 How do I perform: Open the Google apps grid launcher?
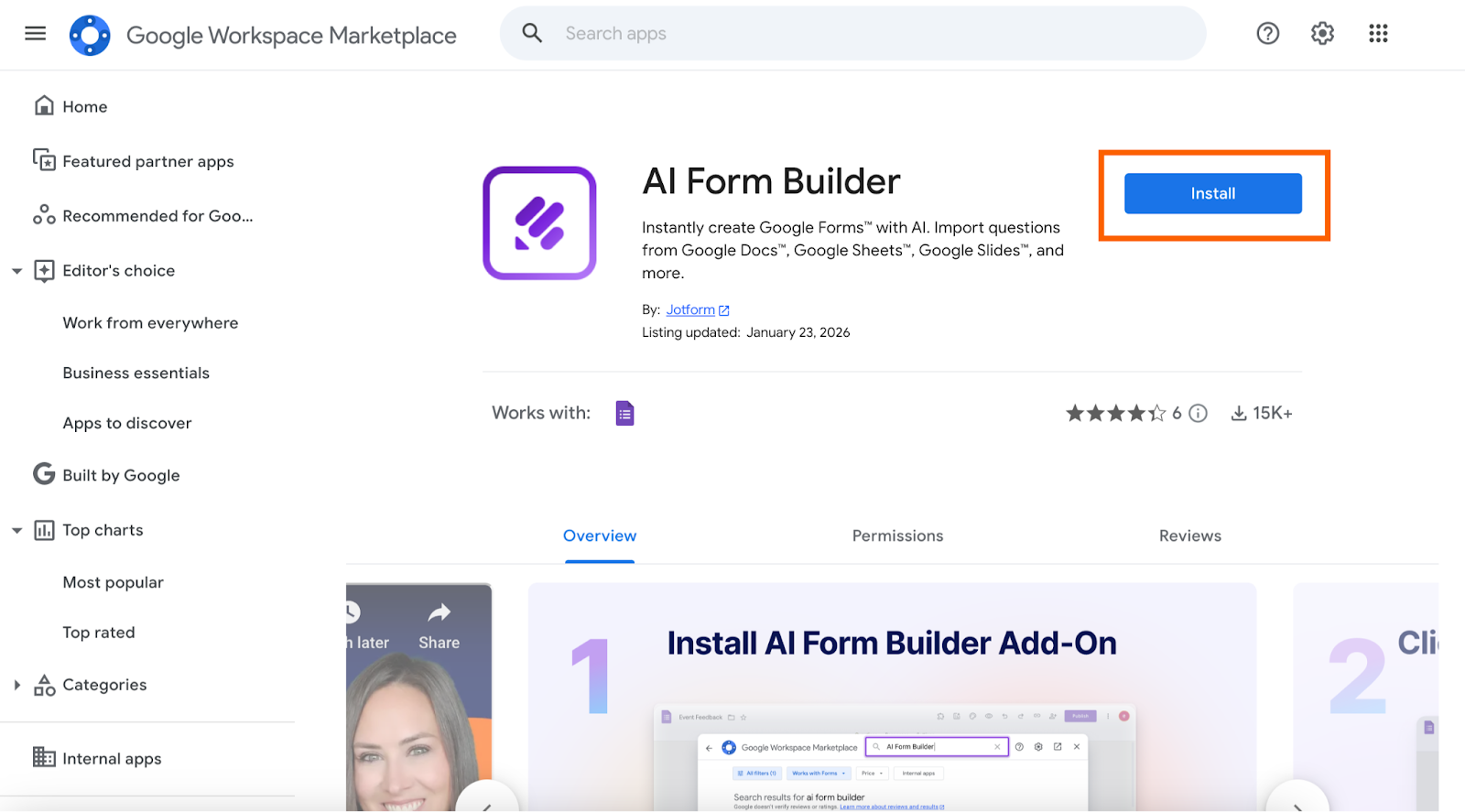pyautogui.click(x=1378, y=34)
